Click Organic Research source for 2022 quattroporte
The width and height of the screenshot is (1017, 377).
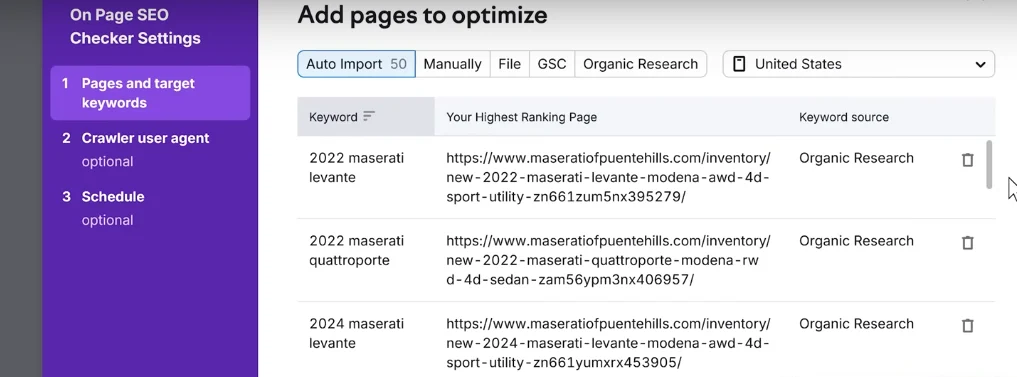pos(856,241)
